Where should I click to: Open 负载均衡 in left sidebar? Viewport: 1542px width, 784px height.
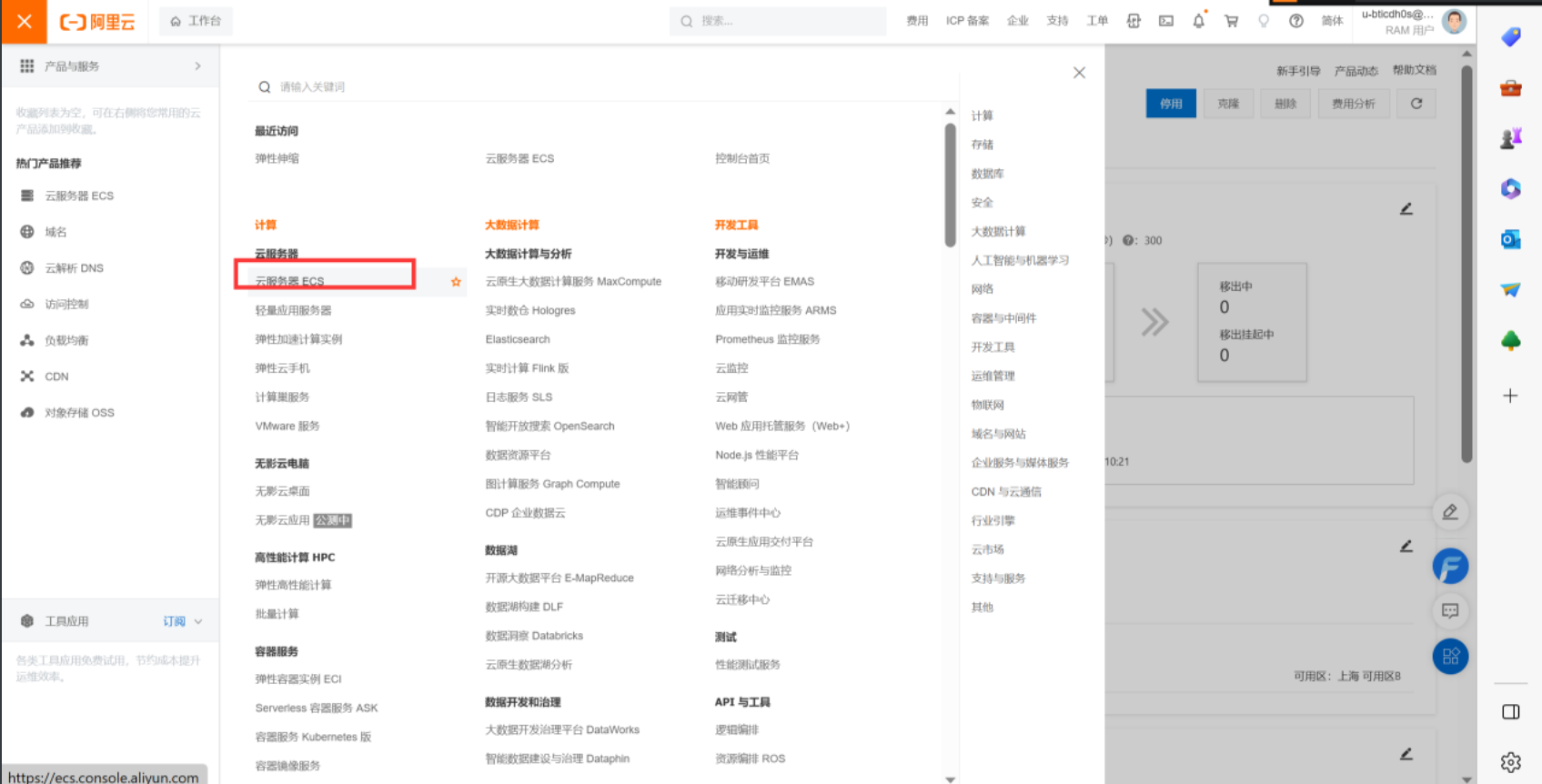click(66, 340)
